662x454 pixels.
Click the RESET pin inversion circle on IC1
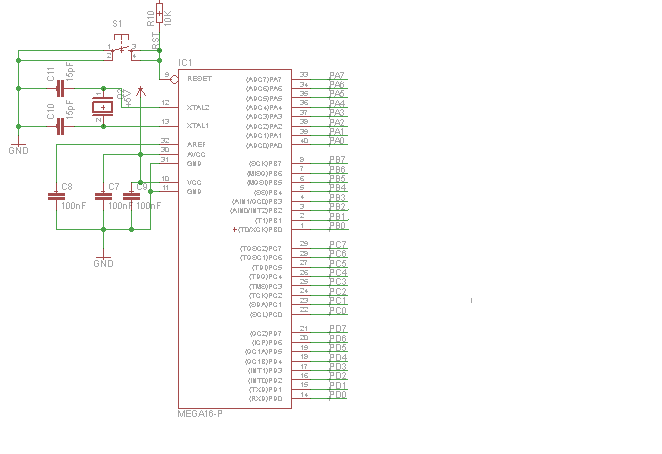174,79
